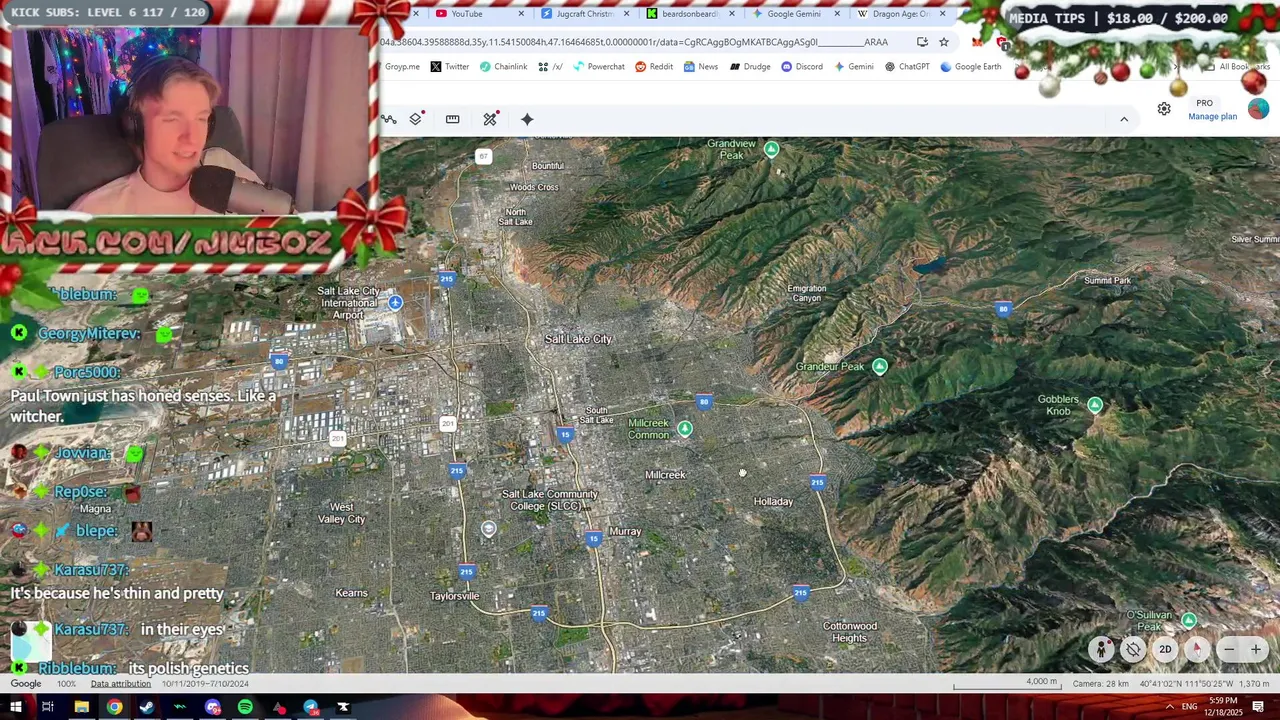1280x720 pixels.
Task: Bookmark this page with the star
Action: click(x=943, y=42)
